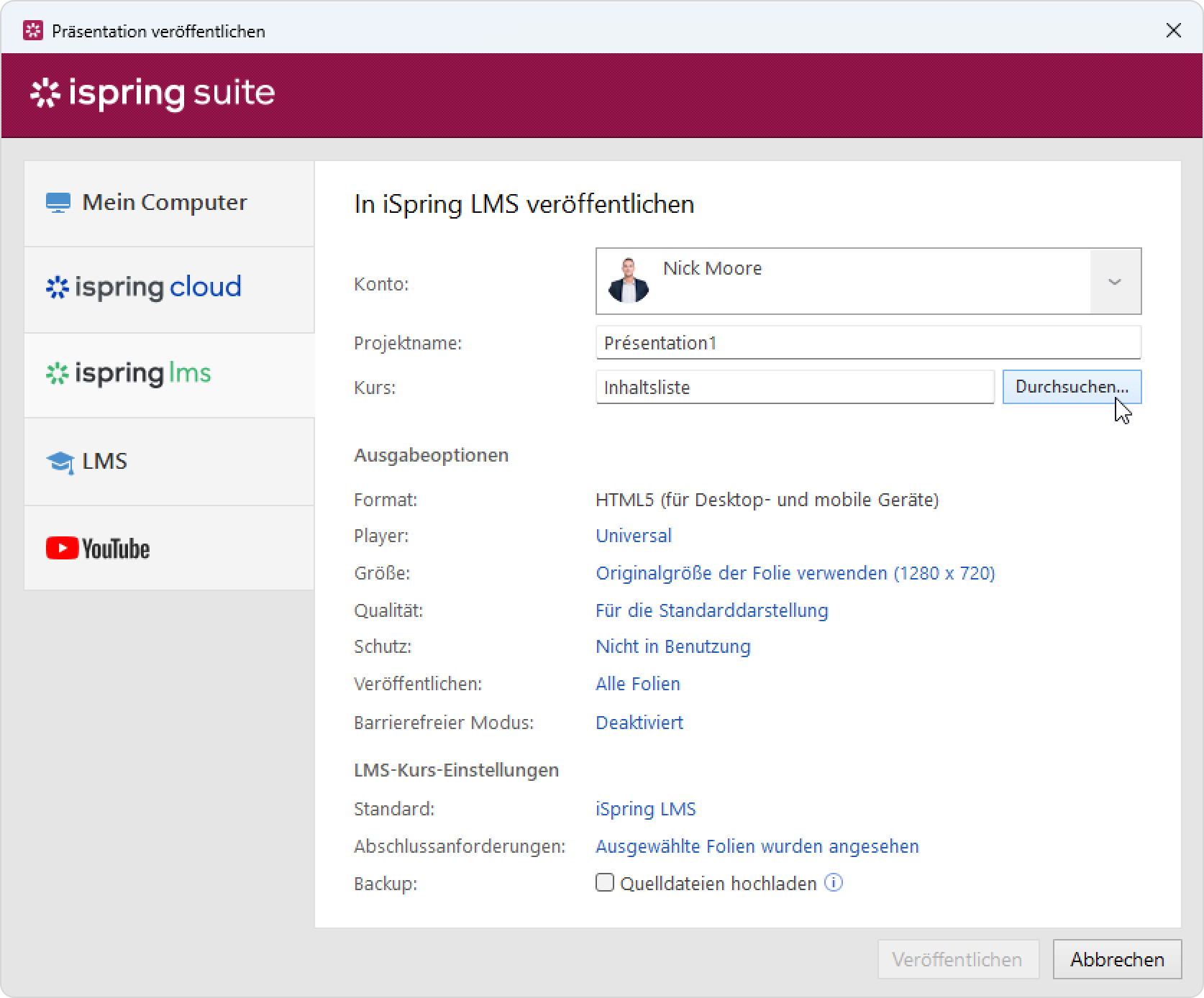1204x998 pixels.
Task: Enable the Quelldateien hochladen checkbox
Action: (605, 882)
